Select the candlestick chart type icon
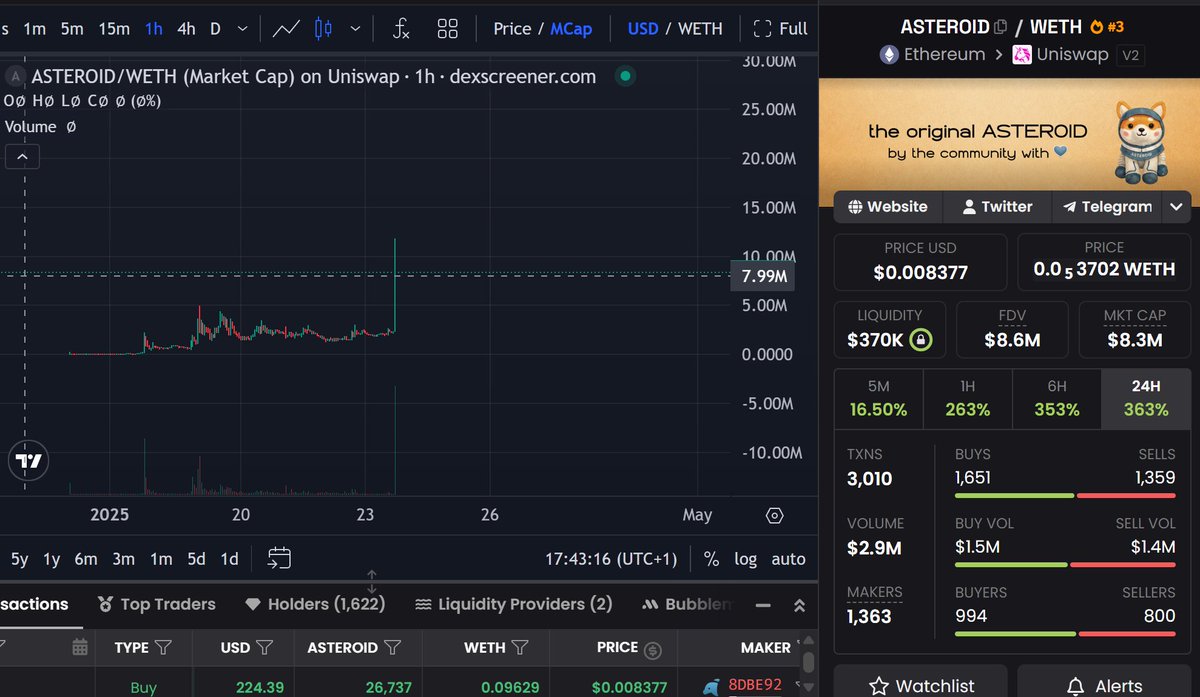1200x697 pixels. pyautogui.click(x=323, y=28)
